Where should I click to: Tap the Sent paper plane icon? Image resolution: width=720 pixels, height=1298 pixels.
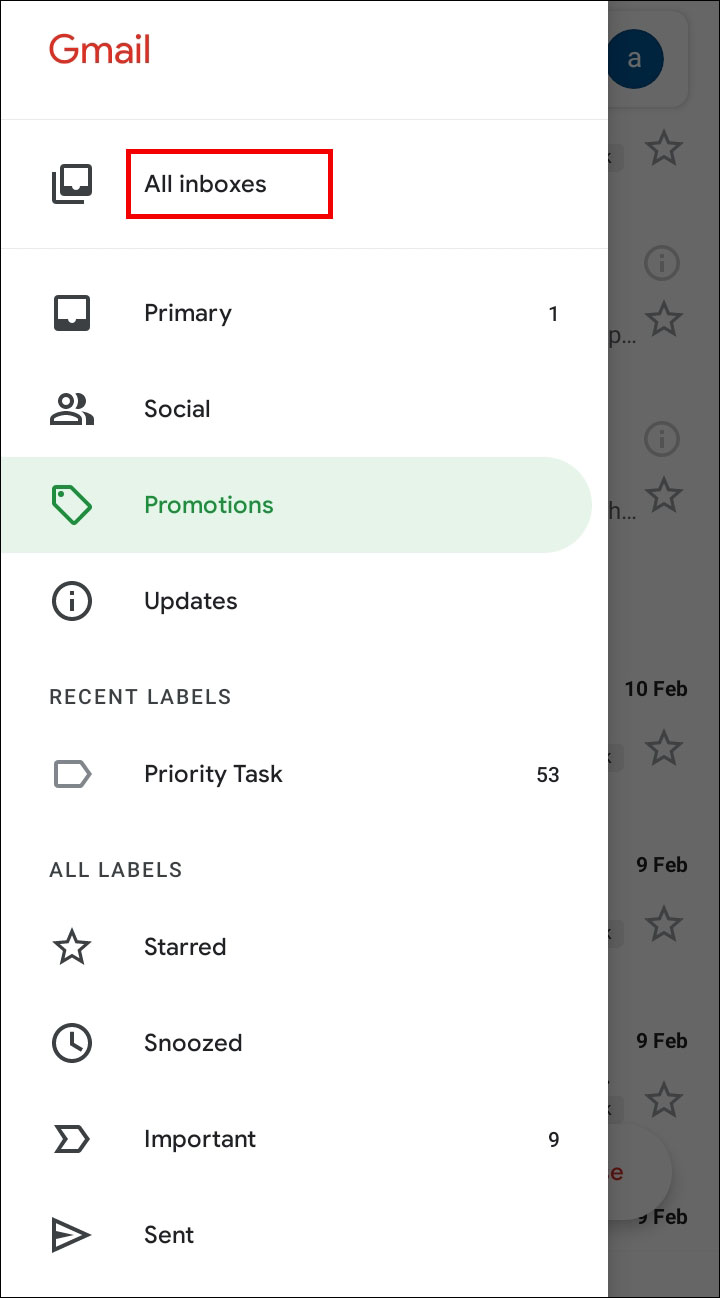click(x=72, y=1235)
